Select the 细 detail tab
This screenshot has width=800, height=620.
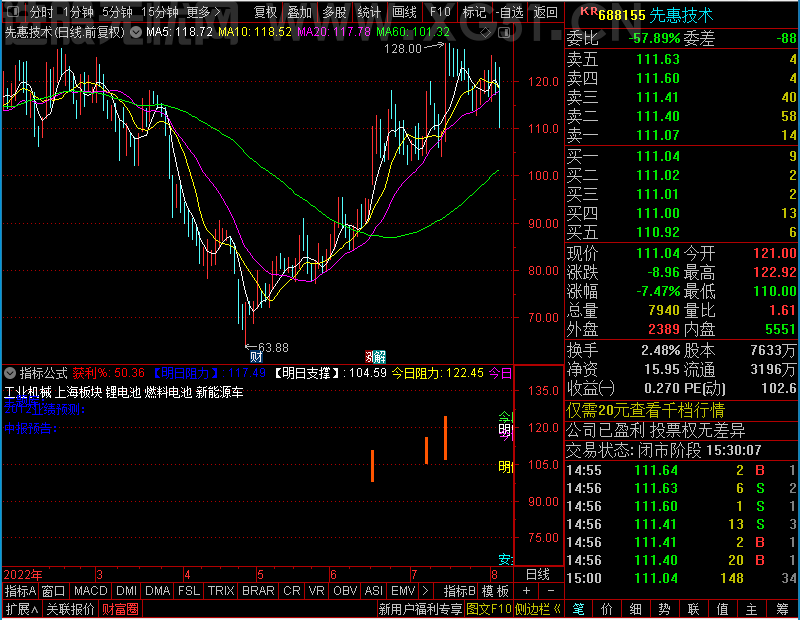[x=635, y=609]
